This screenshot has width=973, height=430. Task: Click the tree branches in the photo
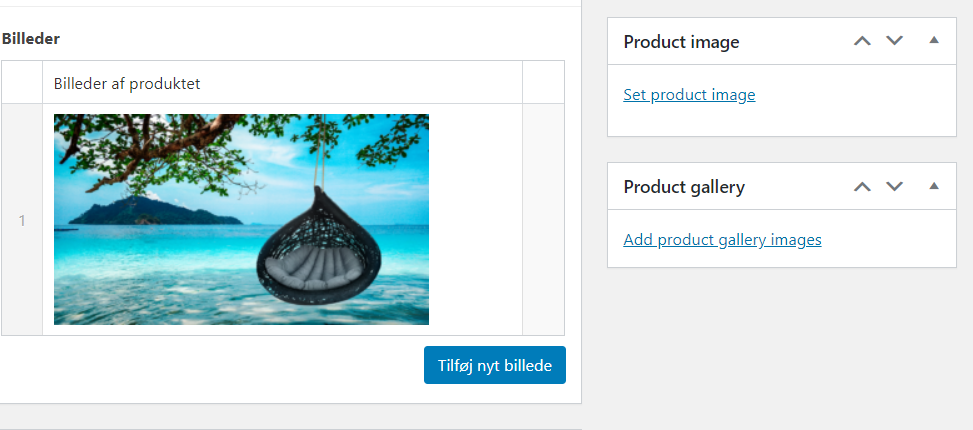[x=200, y=140]
